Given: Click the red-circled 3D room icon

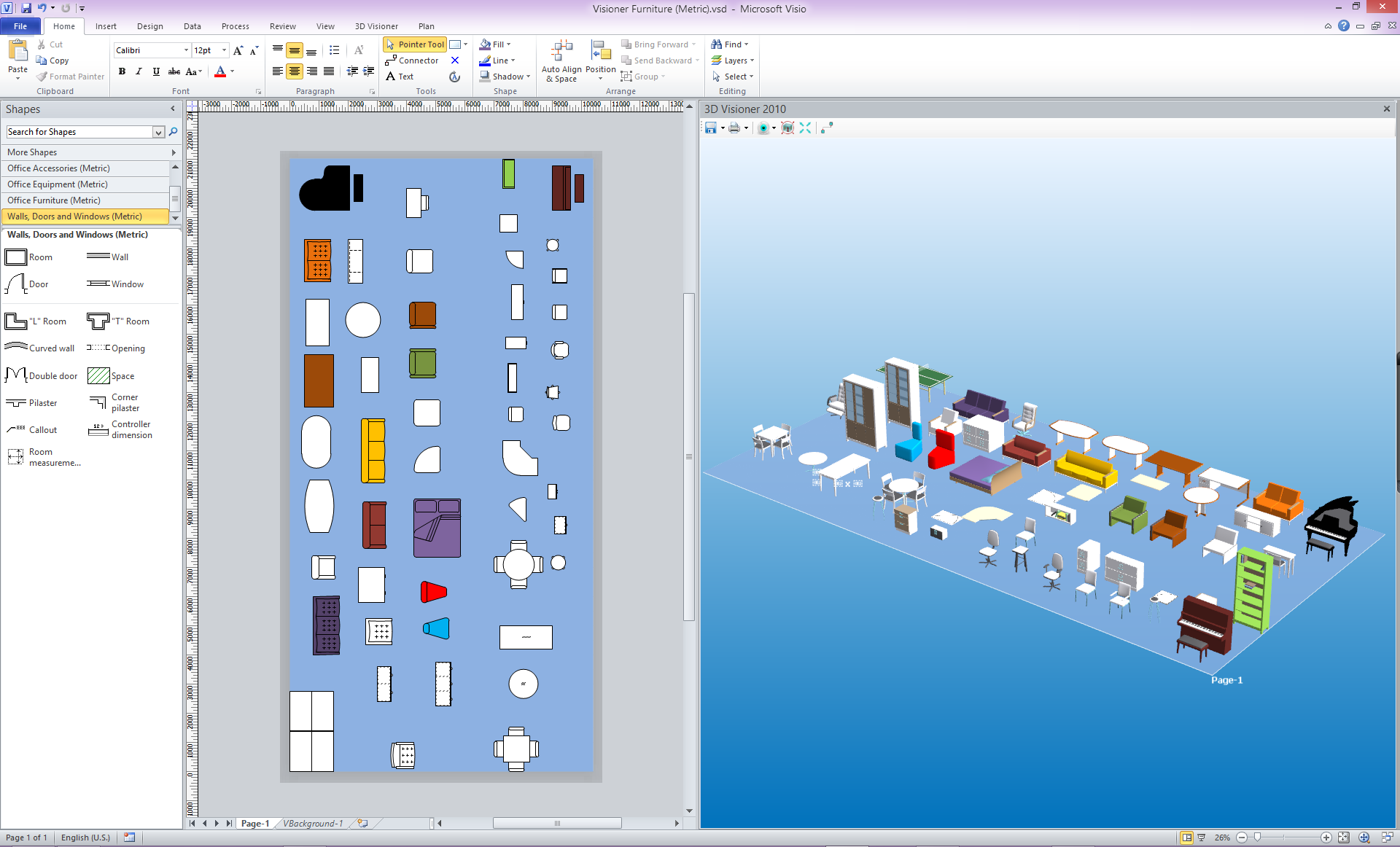Looking at the screenshot, I should click(x=787, y=128).
